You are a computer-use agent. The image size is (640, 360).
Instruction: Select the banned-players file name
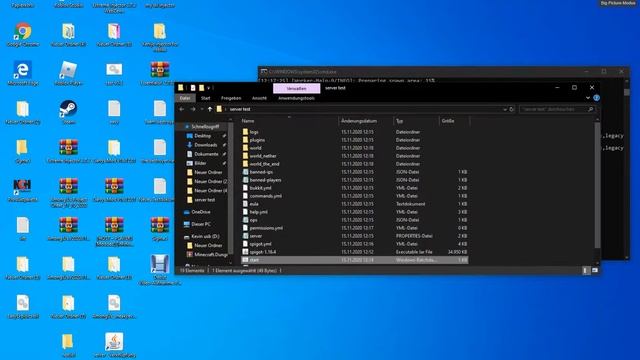coord(265,180)
